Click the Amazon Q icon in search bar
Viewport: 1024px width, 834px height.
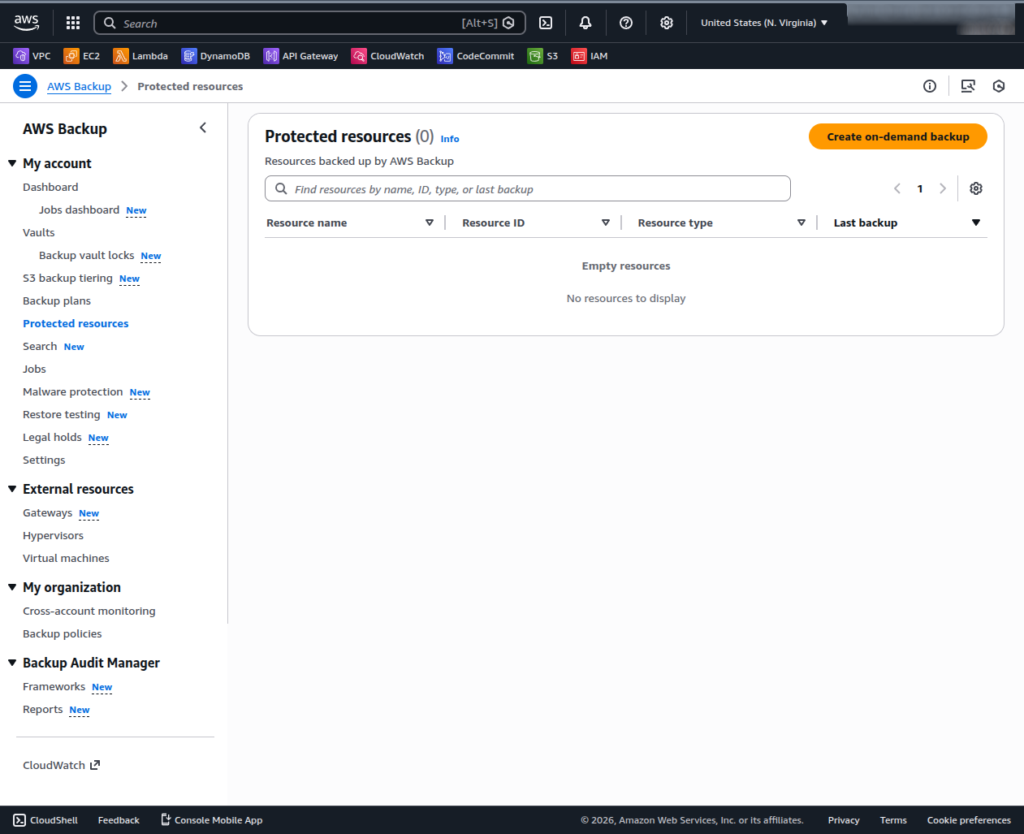click(509, 23)
